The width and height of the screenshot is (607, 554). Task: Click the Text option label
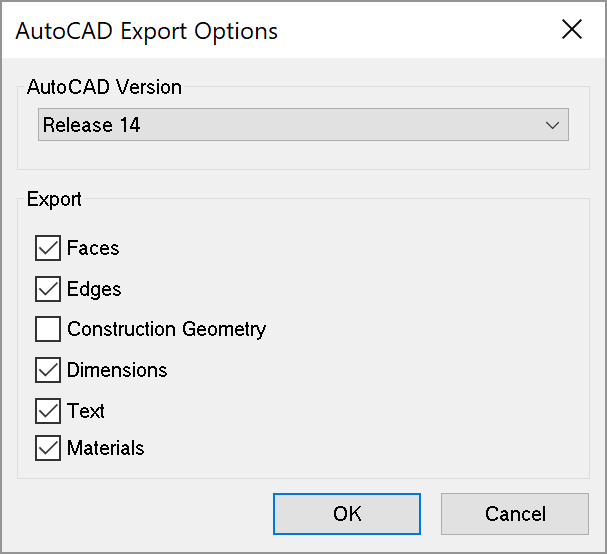pyautogui.click(x=86, y=411)
